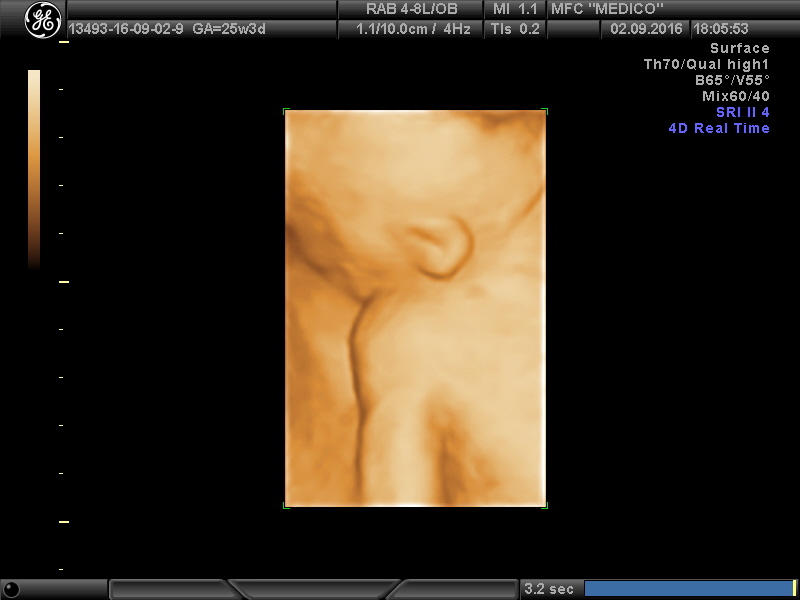Click the SRI II 4 label
The height and width of the screenshot is (600, 800).
(743, 112)
